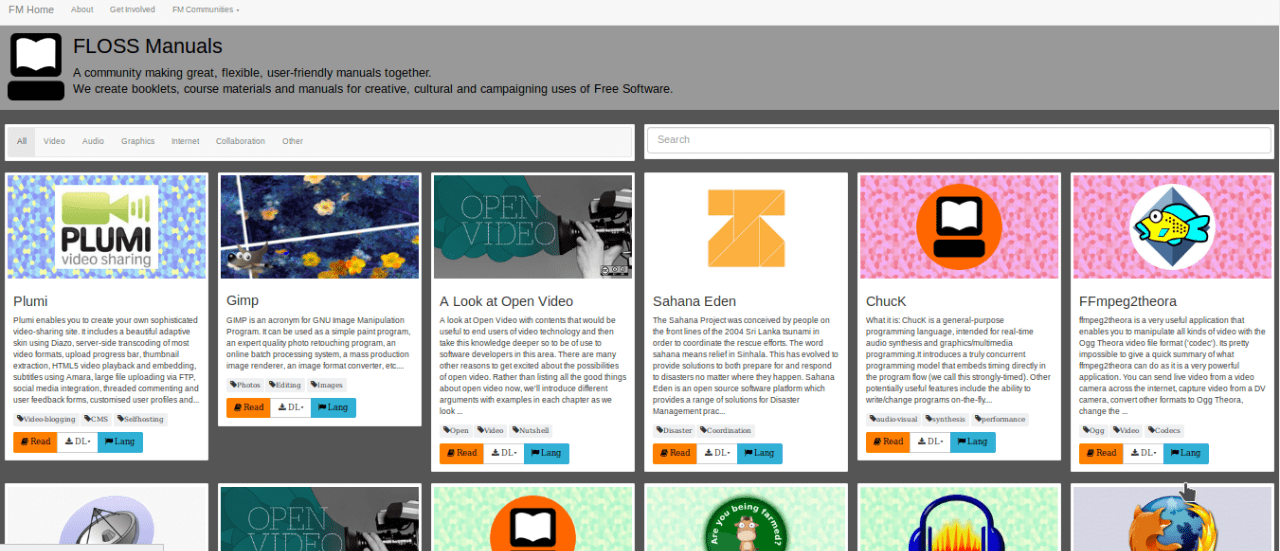The height and width of the screenshot is (551, 1280).
Task: Filter manuals by Video category
Action: (54, 141)
